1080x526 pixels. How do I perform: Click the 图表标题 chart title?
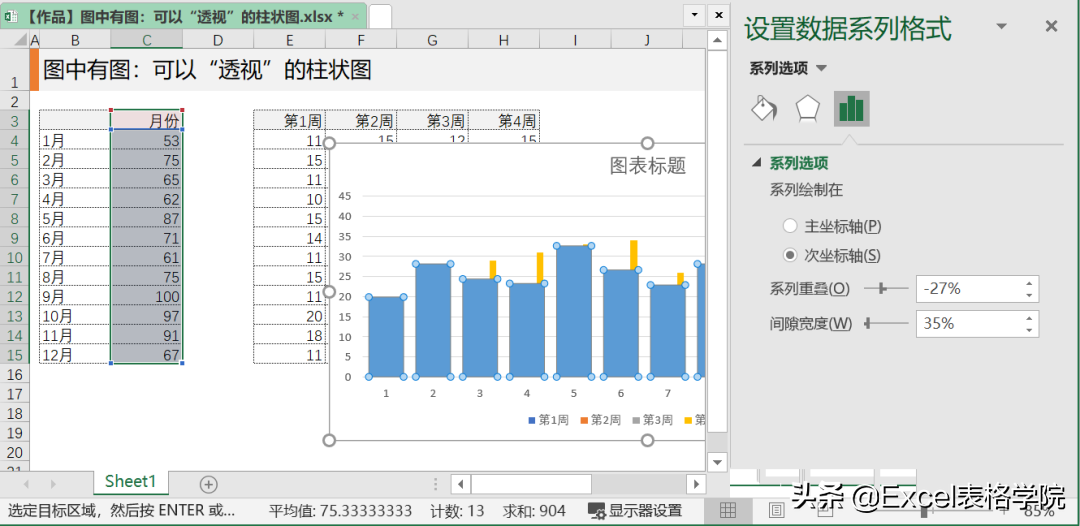(x=648, y=166)
